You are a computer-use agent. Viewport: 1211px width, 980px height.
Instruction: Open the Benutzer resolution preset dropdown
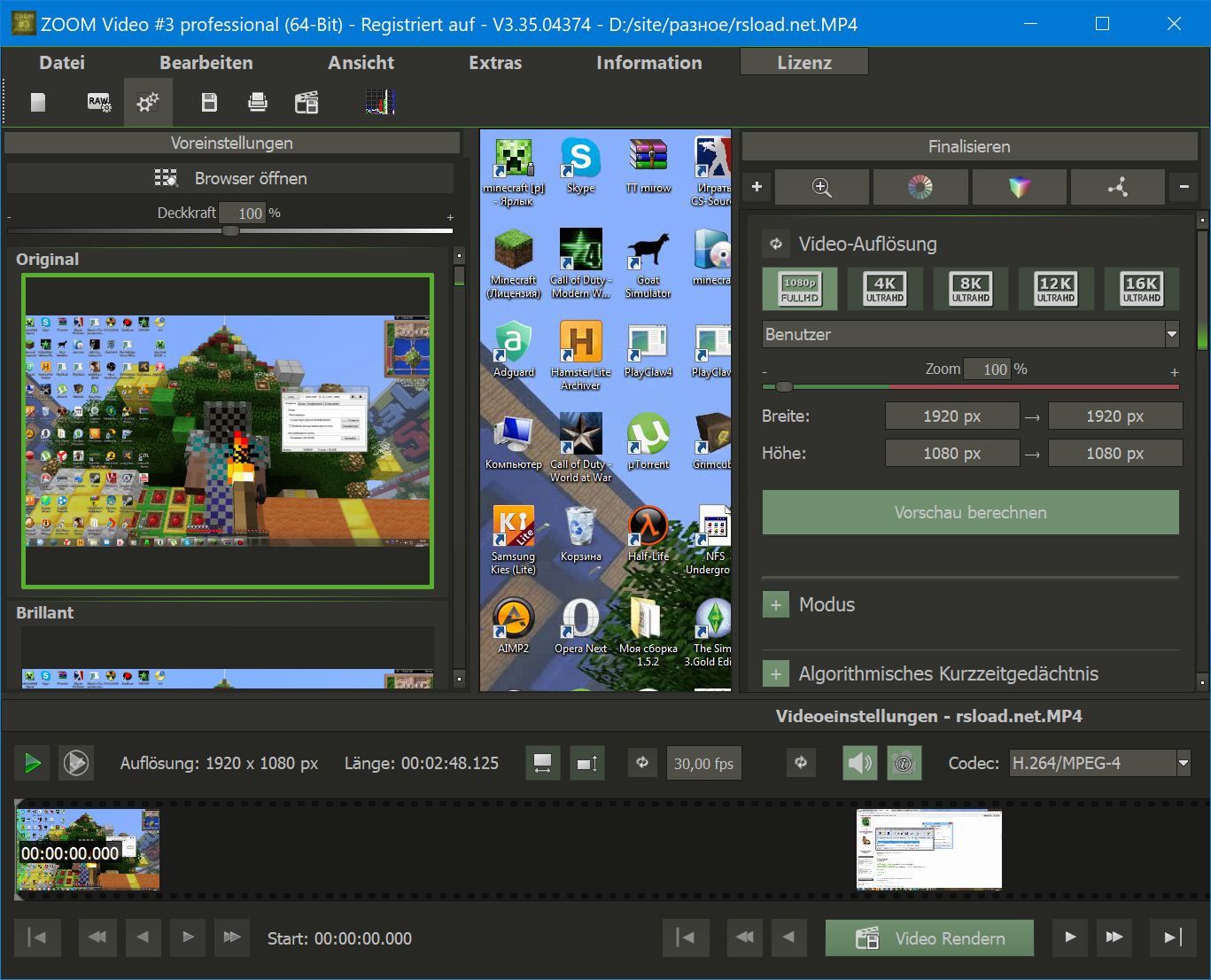point(971,334)
